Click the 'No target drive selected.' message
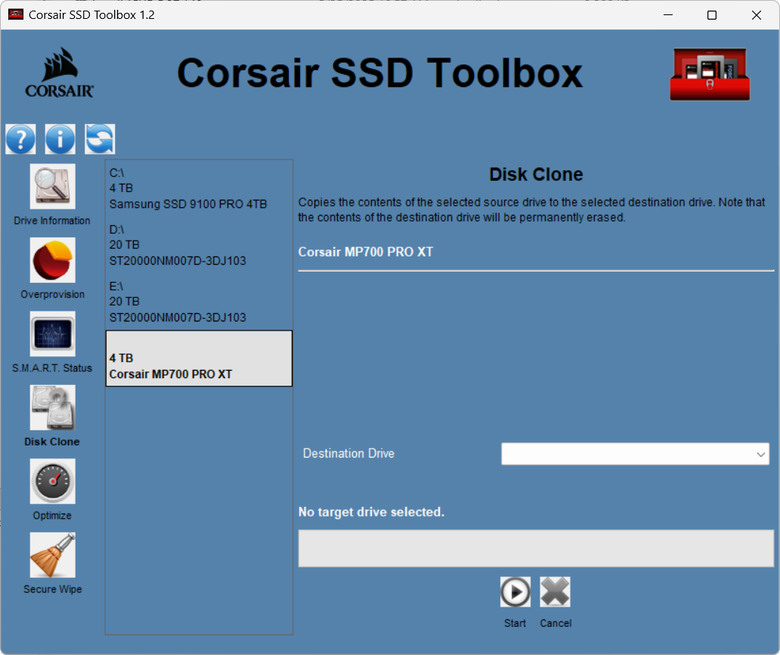The image size is (780, 655). [x=371, y=512]
